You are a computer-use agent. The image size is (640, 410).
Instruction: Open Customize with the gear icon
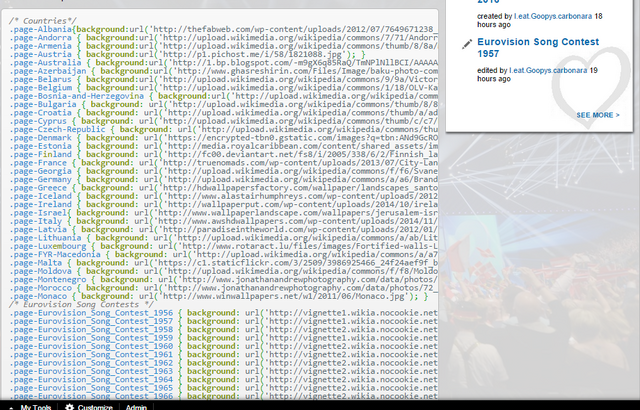tap(89, 407)
